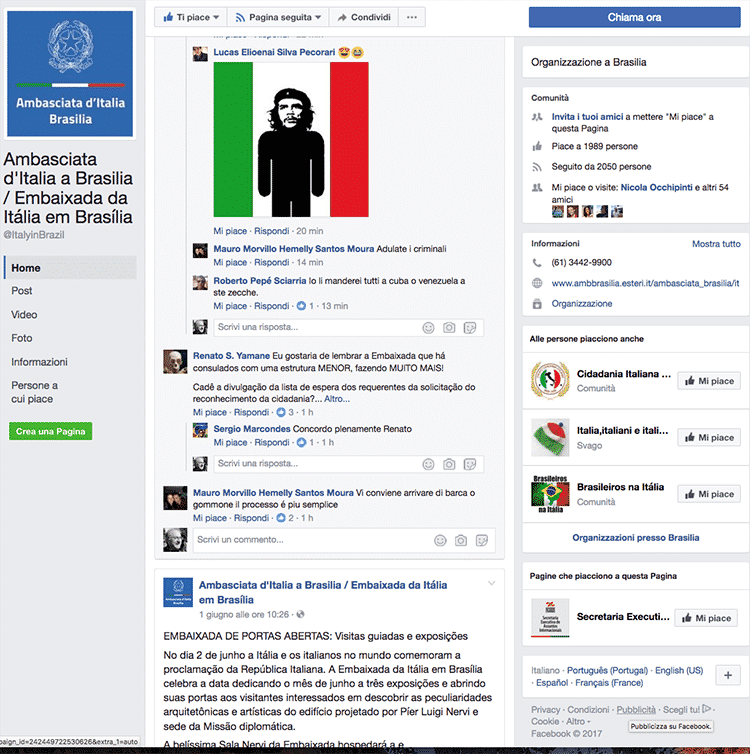Screen dimensions: 750x754
Task: Like the Cidadania Italiana page
Action: click(709, 381)
